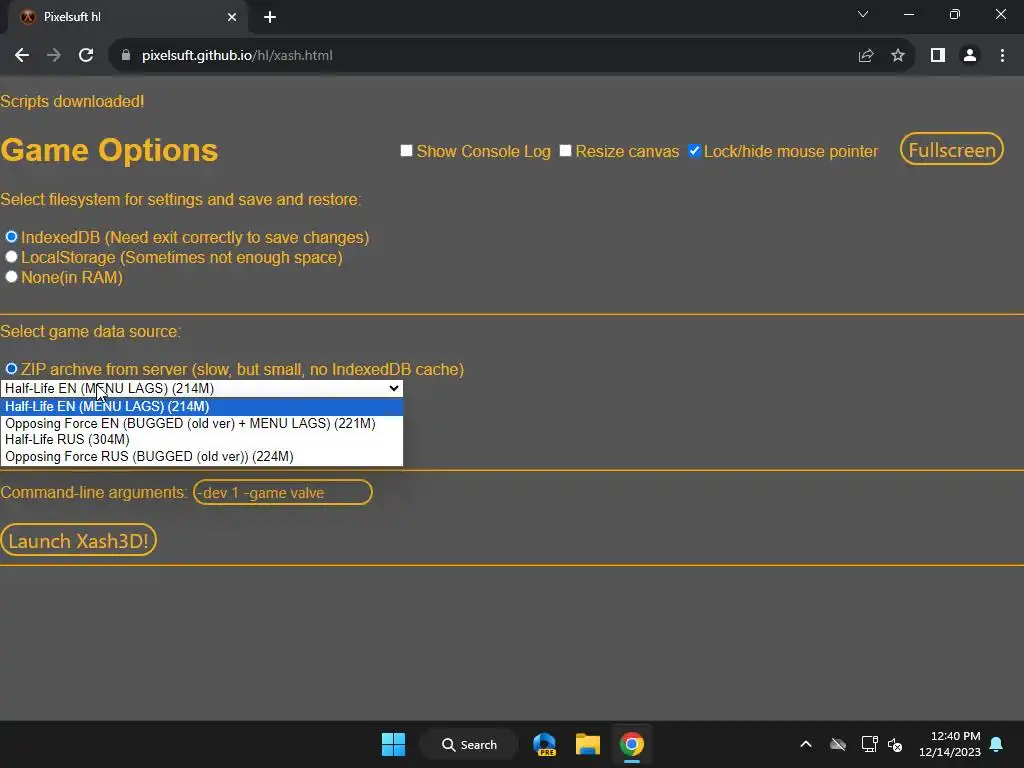Go back to the previous page
The image size is (1024, 768).
pyautogui.click(x=22, y=56)
